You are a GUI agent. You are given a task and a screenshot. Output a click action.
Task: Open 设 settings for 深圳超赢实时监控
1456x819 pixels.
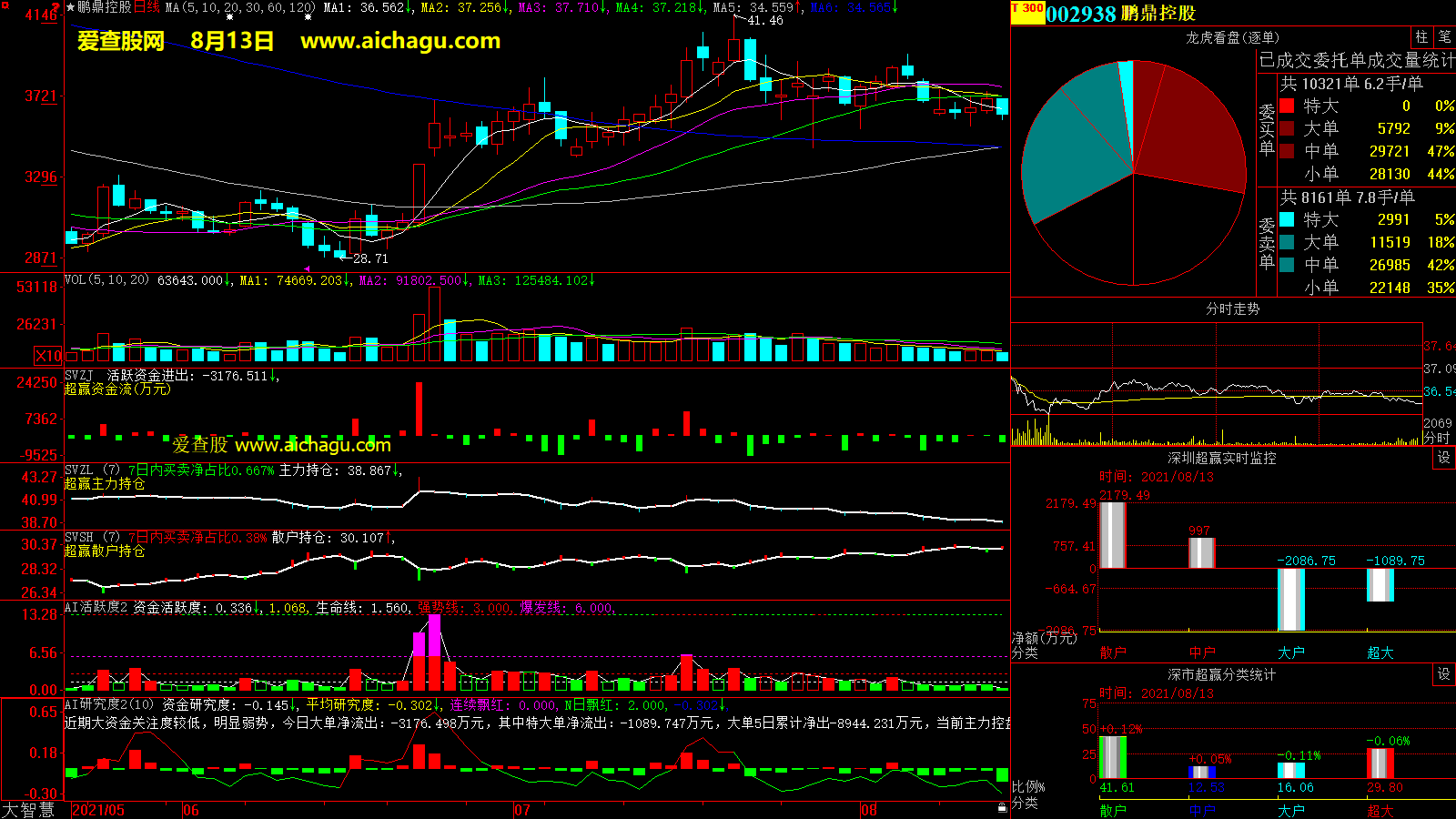[x=1444, y=458]
